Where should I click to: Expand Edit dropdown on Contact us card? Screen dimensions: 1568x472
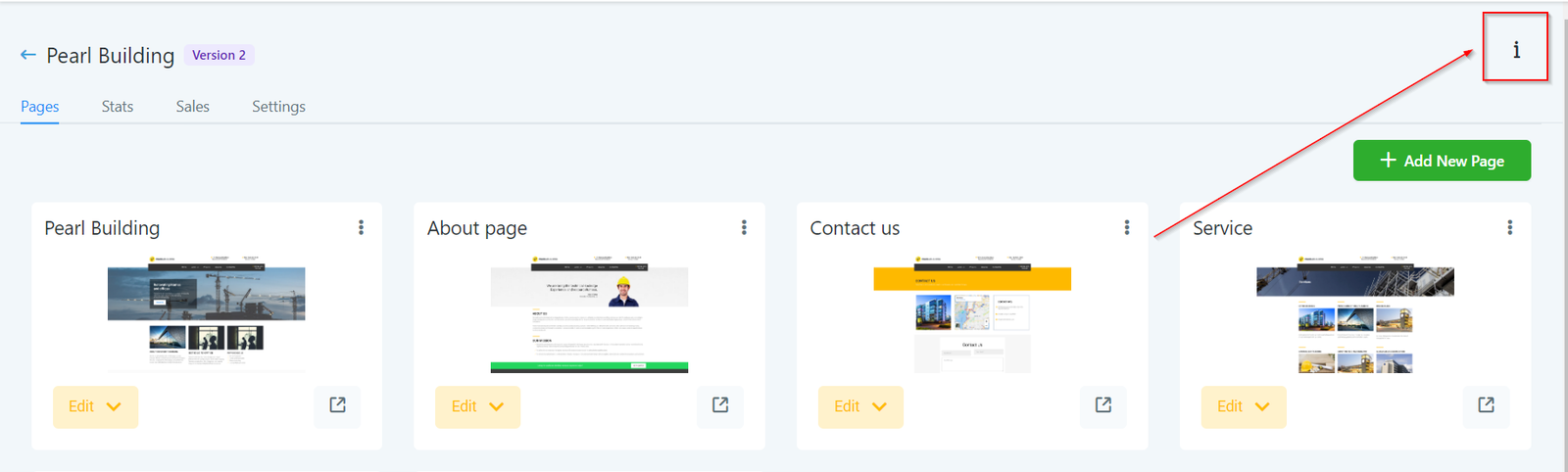click(x=860, y=406)
